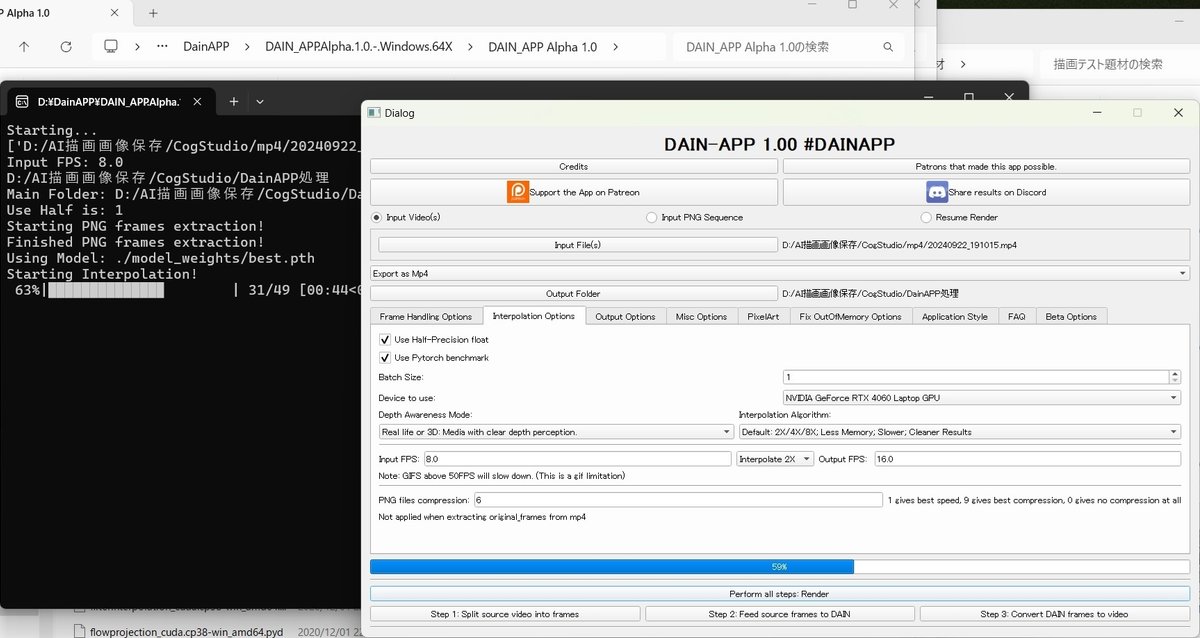Toggle Use Pytorch benchmark checkbox
The width and height of the screenshot is (1200, 638).
pos(385,358)
